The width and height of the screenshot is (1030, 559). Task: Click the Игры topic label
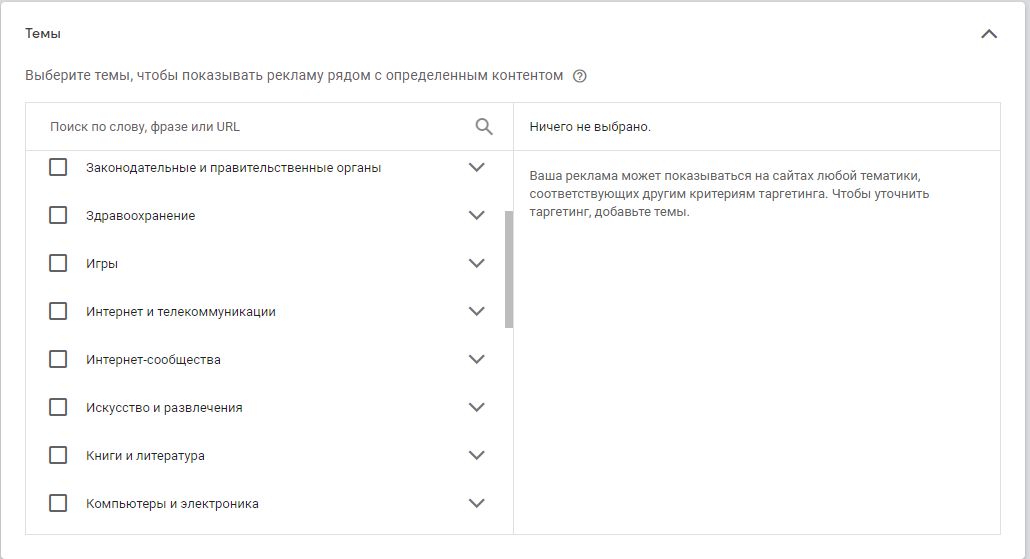coord(102,264)
